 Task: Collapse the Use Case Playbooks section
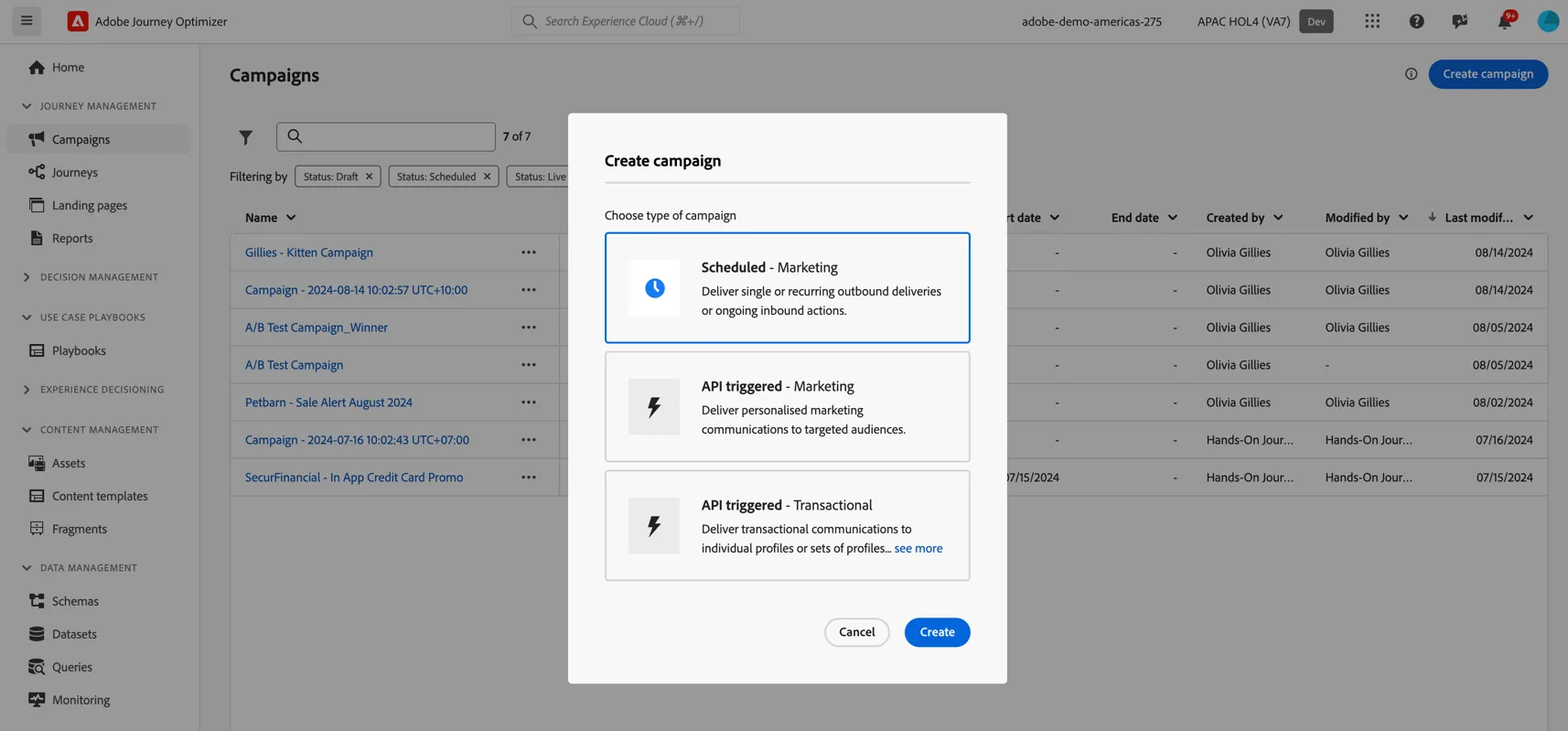tap(27, 317)
